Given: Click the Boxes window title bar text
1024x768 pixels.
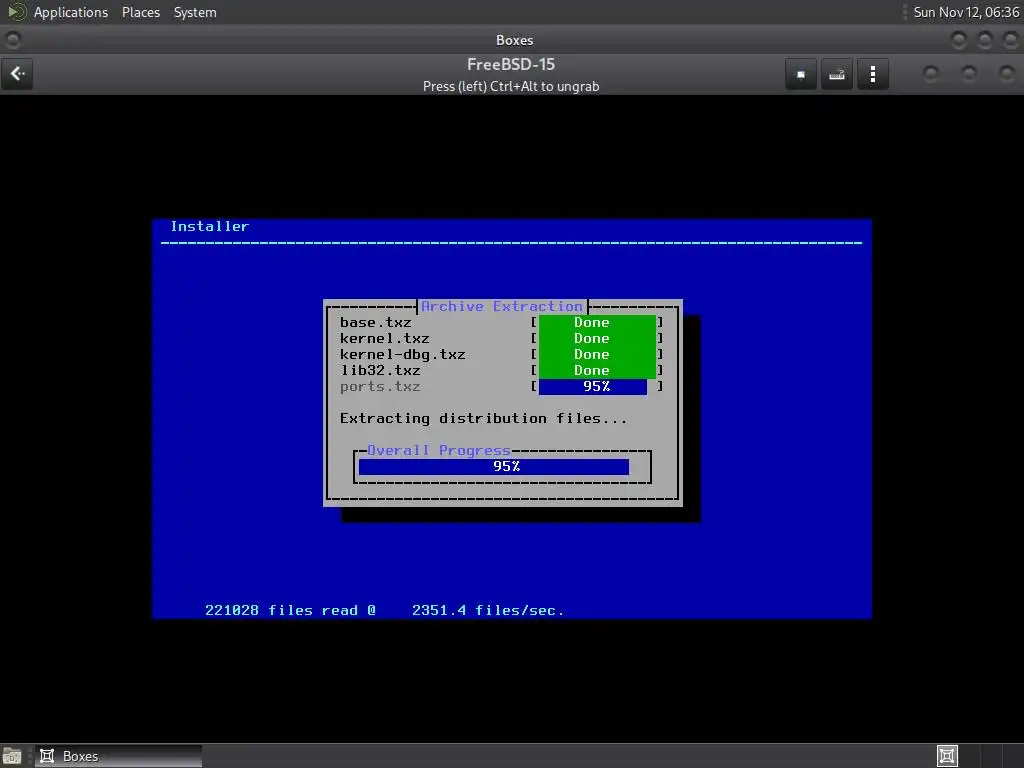Looking at the screenshot, I should [x=515, y=40].
